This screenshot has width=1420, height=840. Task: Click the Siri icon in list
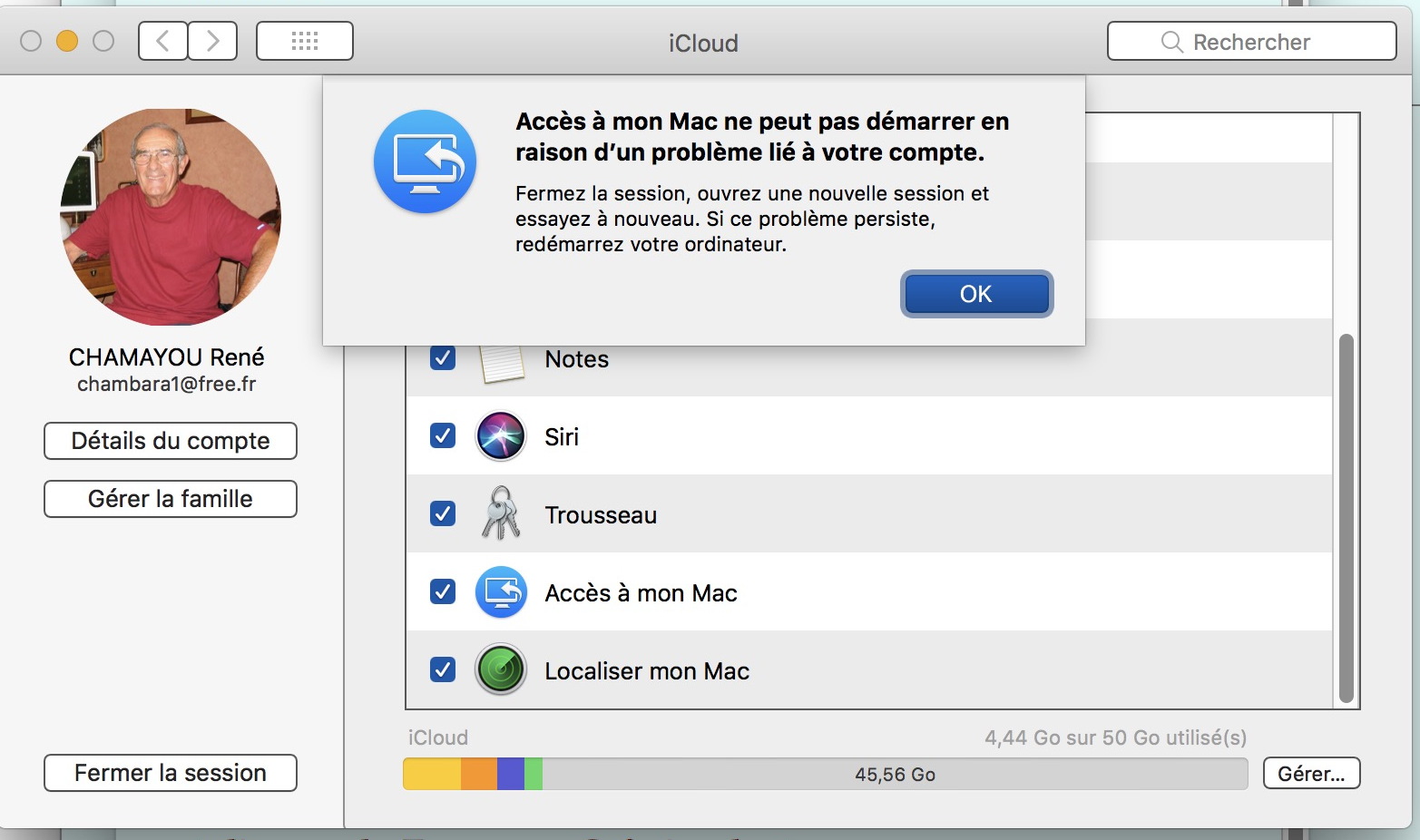(x=501, y=436)
